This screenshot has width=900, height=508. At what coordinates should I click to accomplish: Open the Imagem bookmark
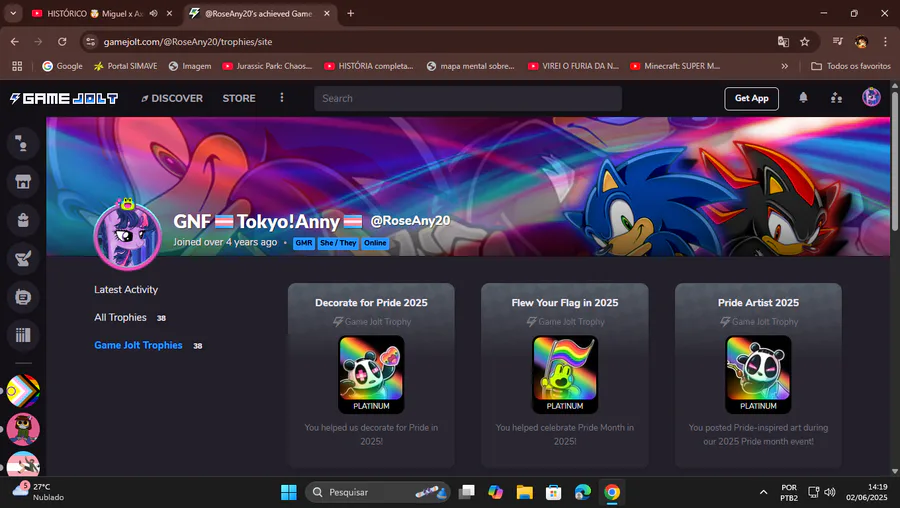point(190,66)
